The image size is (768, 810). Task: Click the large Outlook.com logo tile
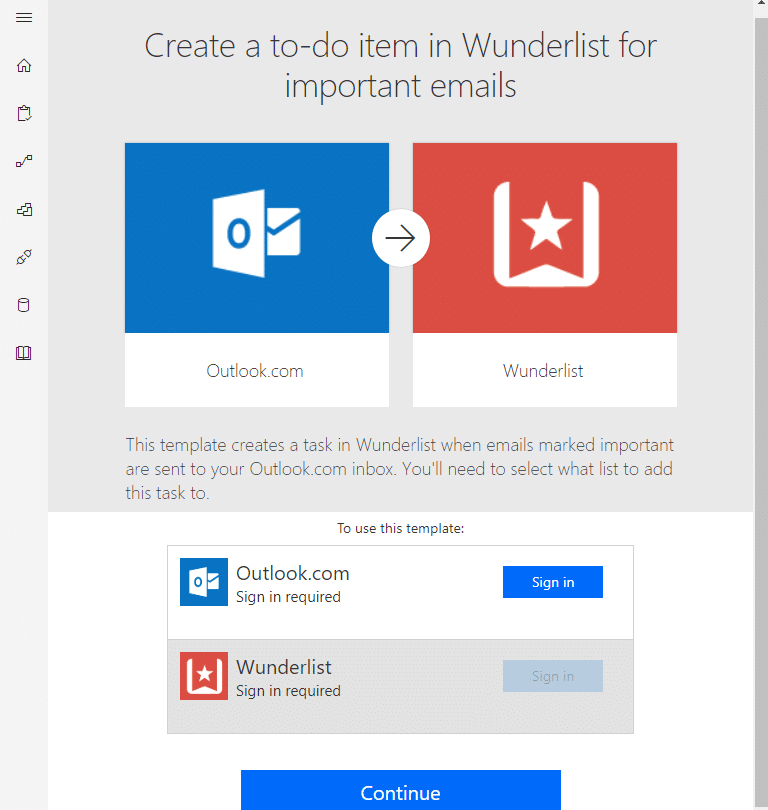click(257, 238)
